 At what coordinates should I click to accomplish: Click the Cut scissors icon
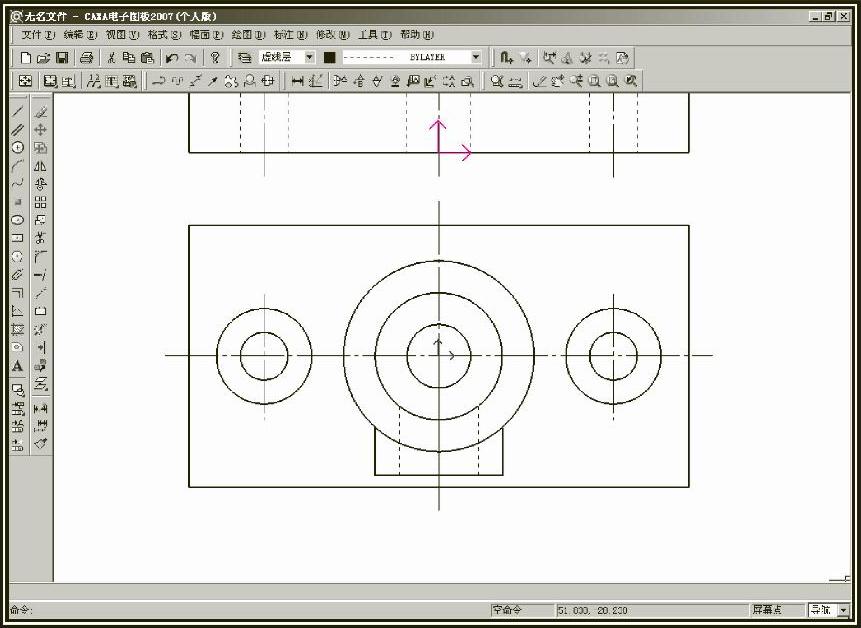point(111,58)
